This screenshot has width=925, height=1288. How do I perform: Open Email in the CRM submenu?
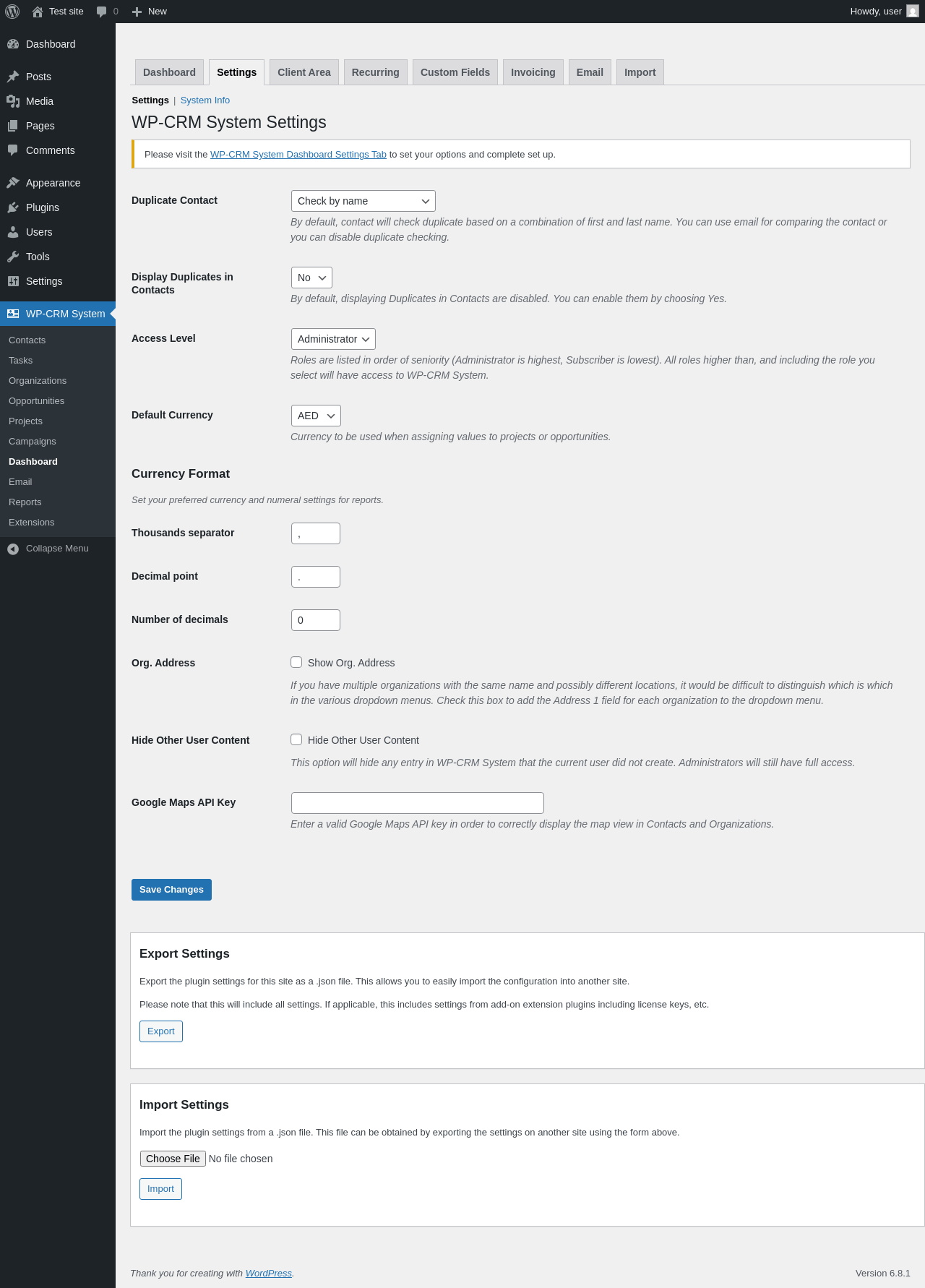[x=58, y=482]
